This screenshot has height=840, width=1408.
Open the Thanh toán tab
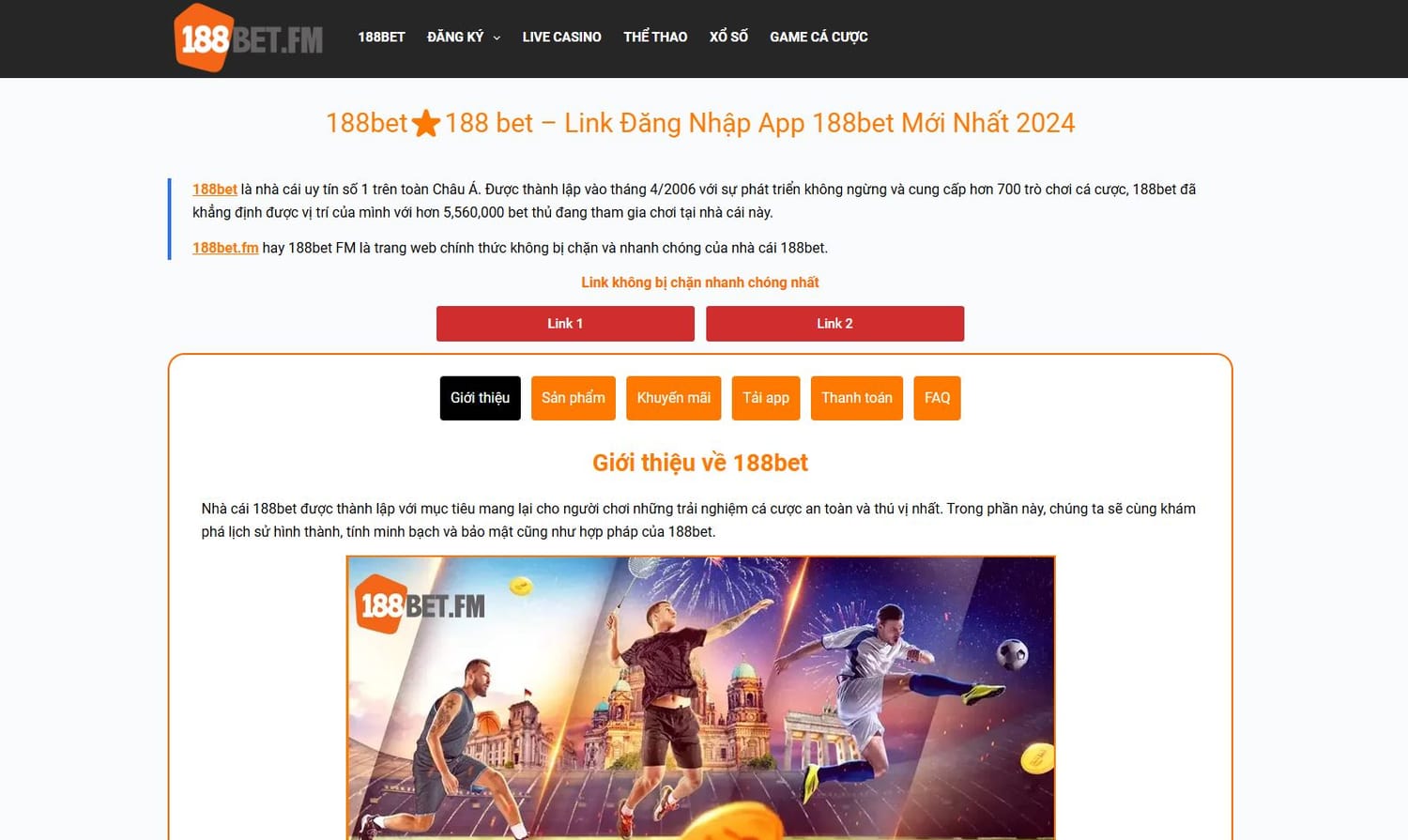(x=857, y=398)
